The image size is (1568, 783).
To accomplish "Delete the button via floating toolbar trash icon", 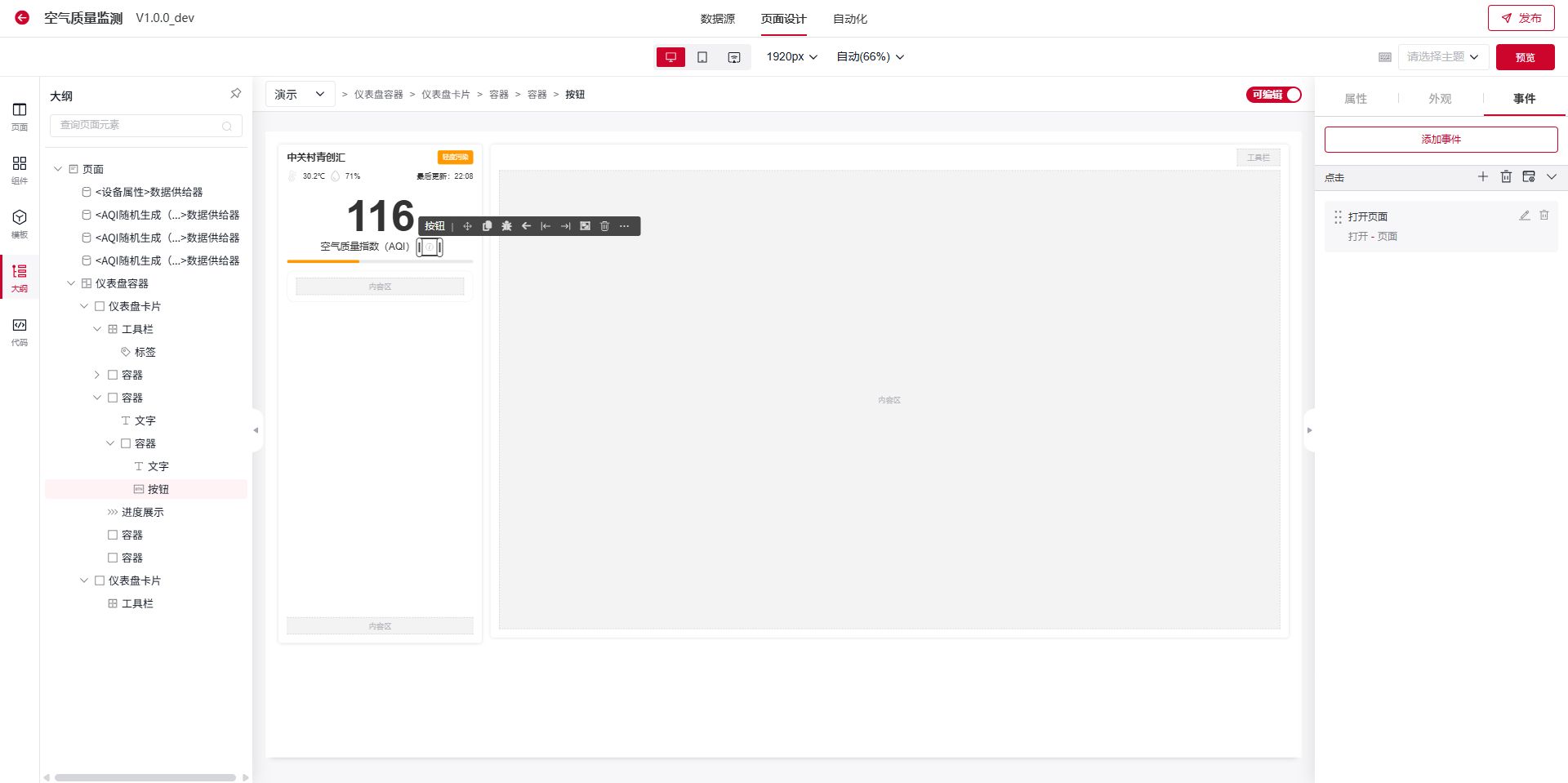I will point(604,226).
